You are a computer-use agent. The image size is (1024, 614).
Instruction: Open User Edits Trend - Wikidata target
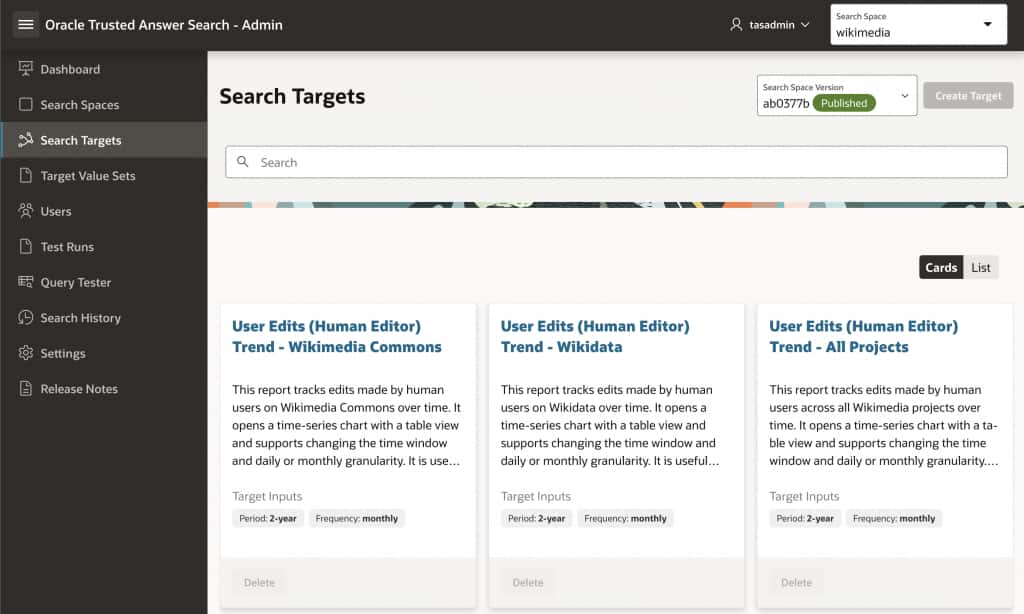click(595, 336)
